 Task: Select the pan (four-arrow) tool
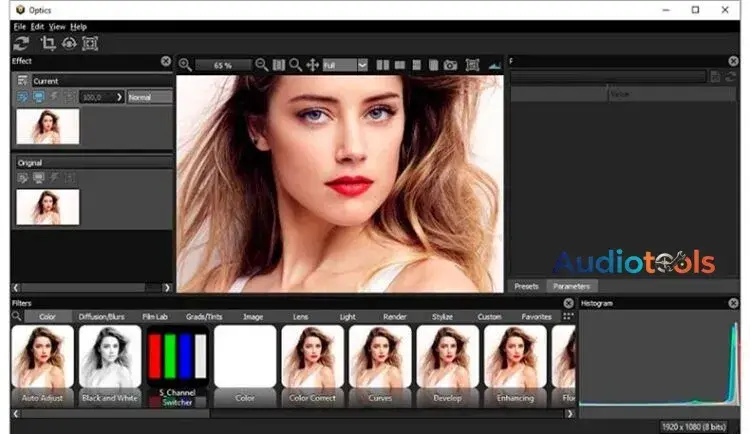[x=312, y=64]
